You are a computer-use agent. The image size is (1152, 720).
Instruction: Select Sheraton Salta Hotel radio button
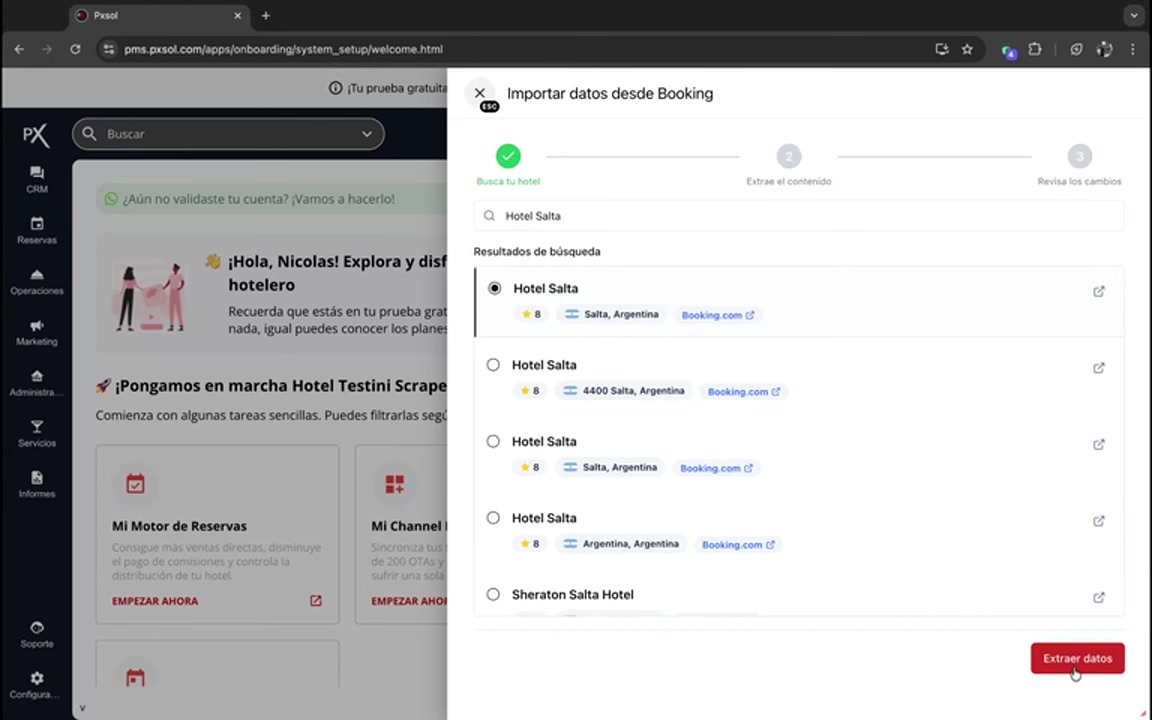click(x=493, y=594)
